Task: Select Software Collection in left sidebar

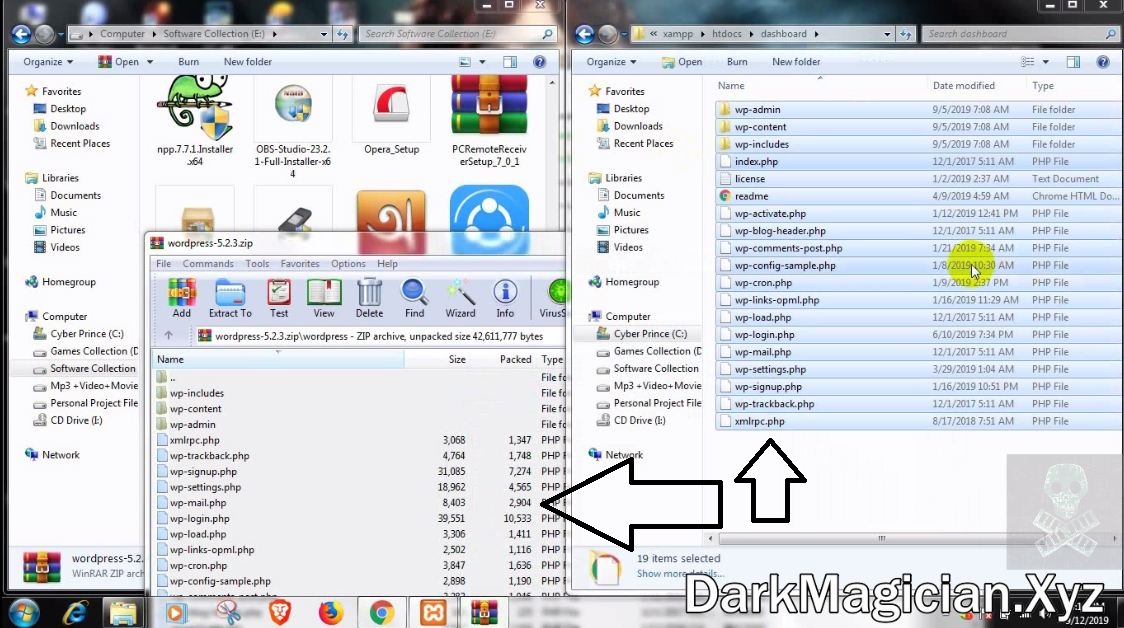Action: [92, 368]
